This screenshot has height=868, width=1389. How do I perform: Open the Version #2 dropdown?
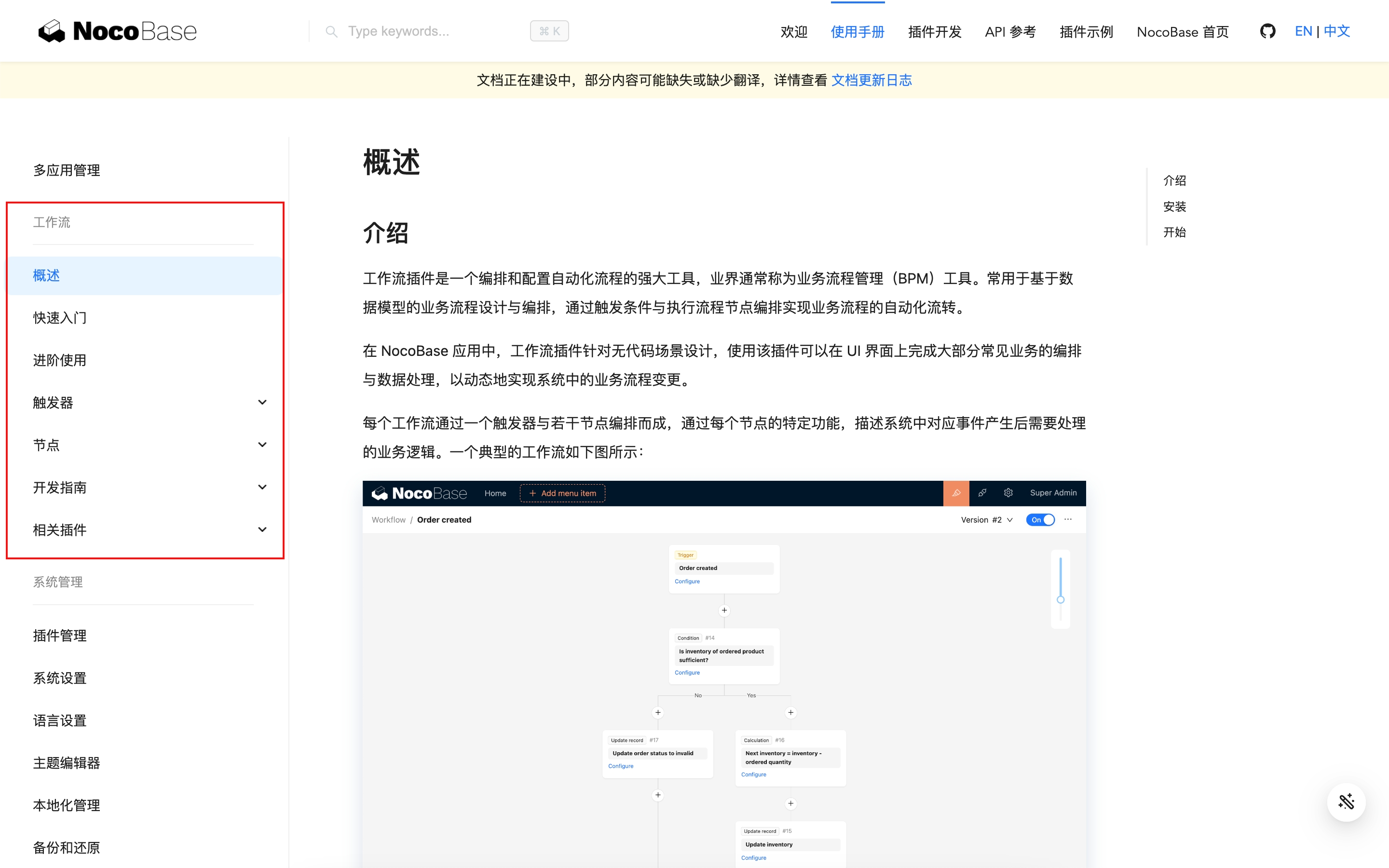[987, 519]
